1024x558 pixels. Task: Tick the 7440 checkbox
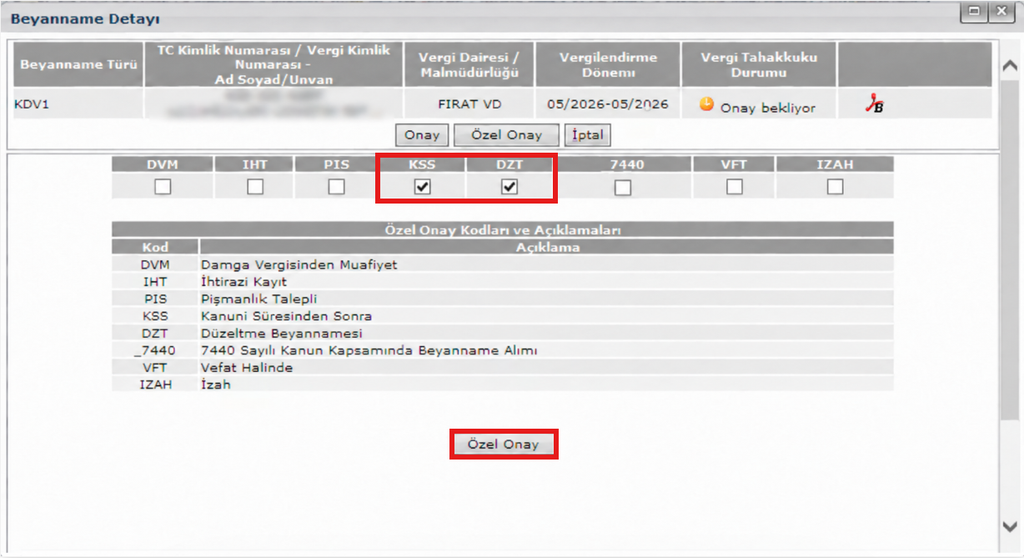[623, 188]
